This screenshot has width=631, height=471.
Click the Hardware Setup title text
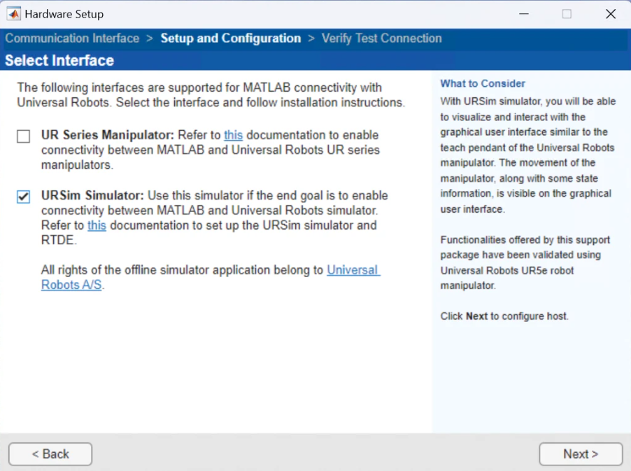[x=65, y=14]
